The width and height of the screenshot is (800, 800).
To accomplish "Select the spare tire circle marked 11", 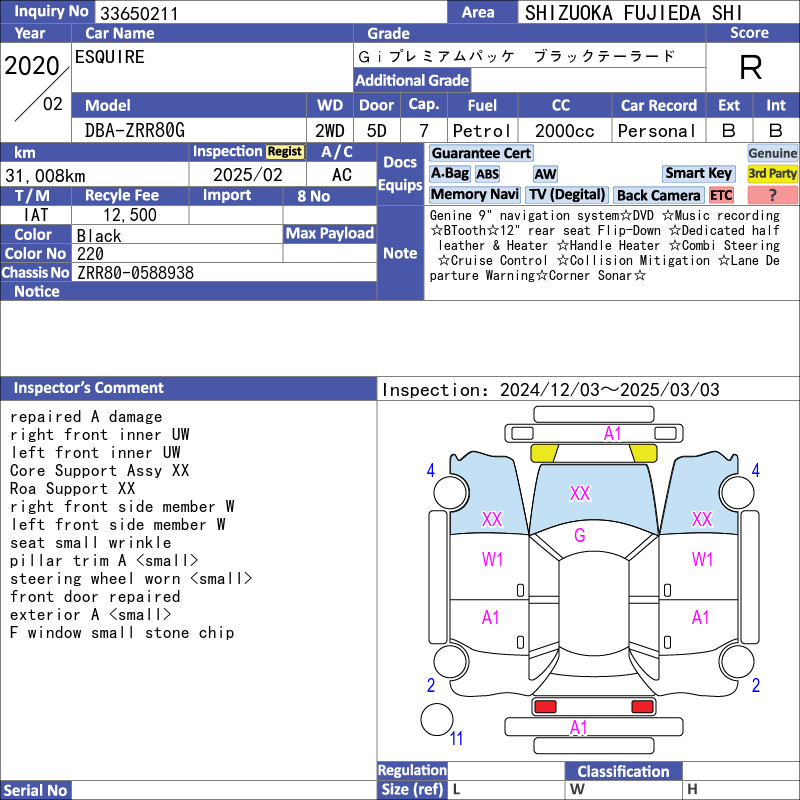I will point(437,719).
